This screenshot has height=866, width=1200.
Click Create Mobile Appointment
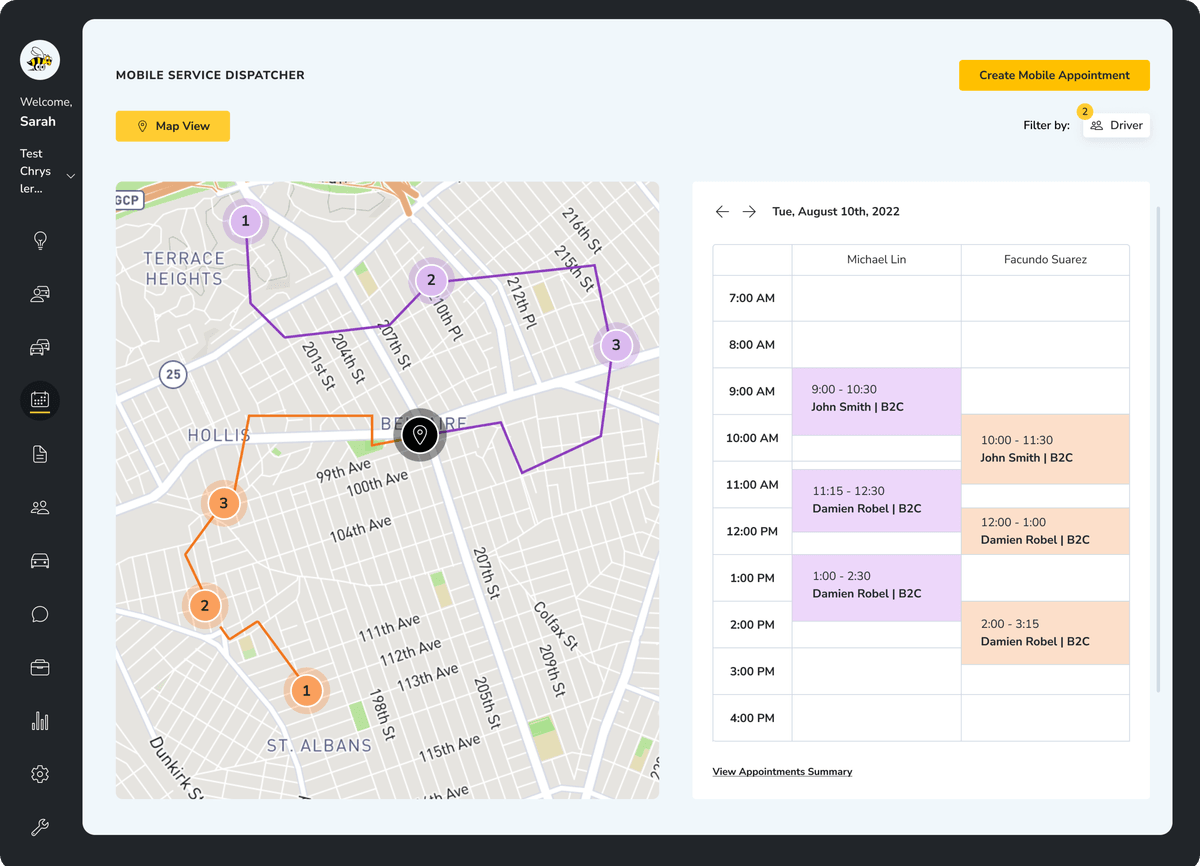pyautogui.click(x=1054, y=75)
